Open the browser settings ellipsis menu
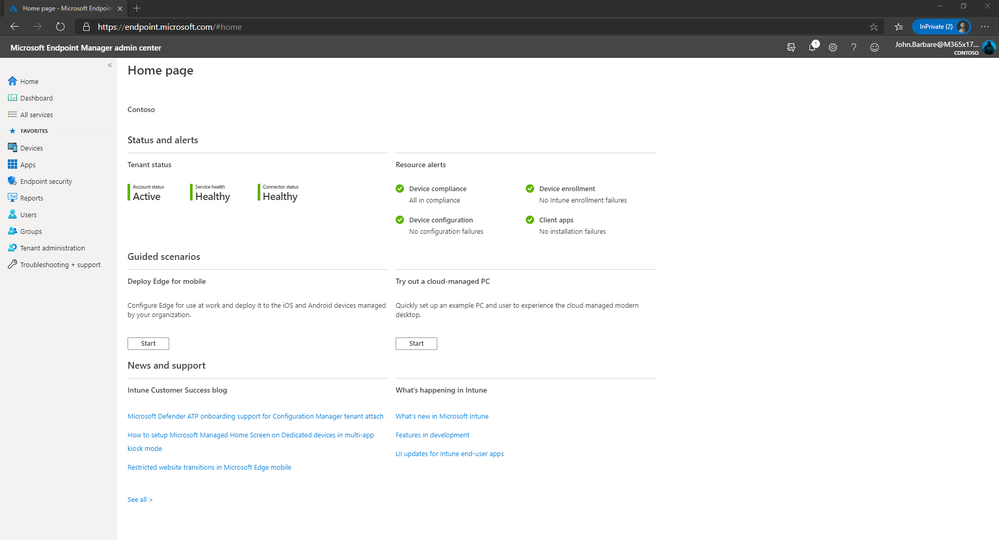Screen dimensions: 999x540 click(x=985, y=27)
